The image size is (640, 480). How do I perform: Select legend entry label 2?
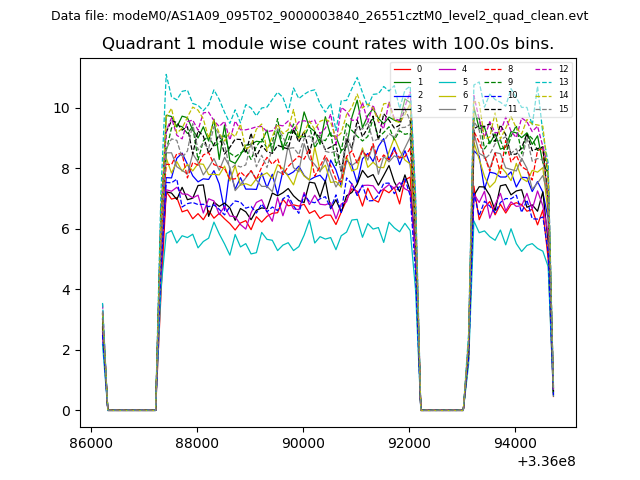tap(420, 95)
